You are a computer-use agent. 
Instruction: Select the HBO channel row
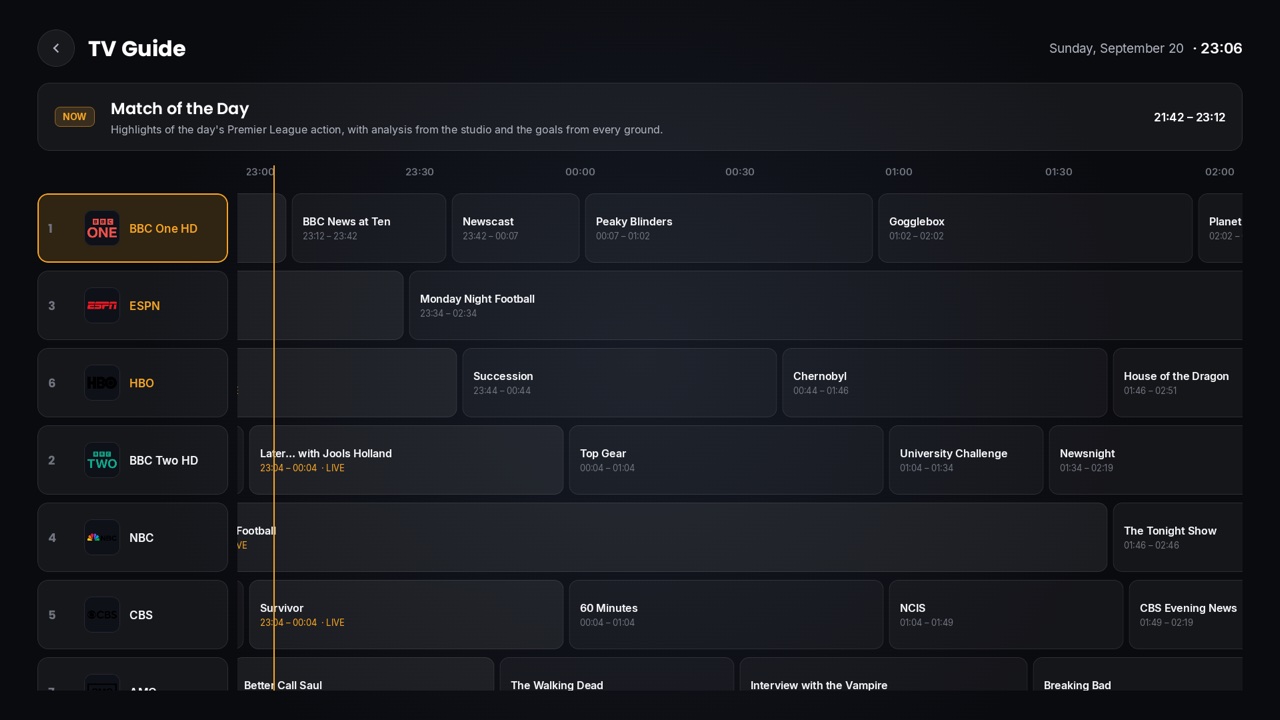pyautogui.click(x=133, y=383)
